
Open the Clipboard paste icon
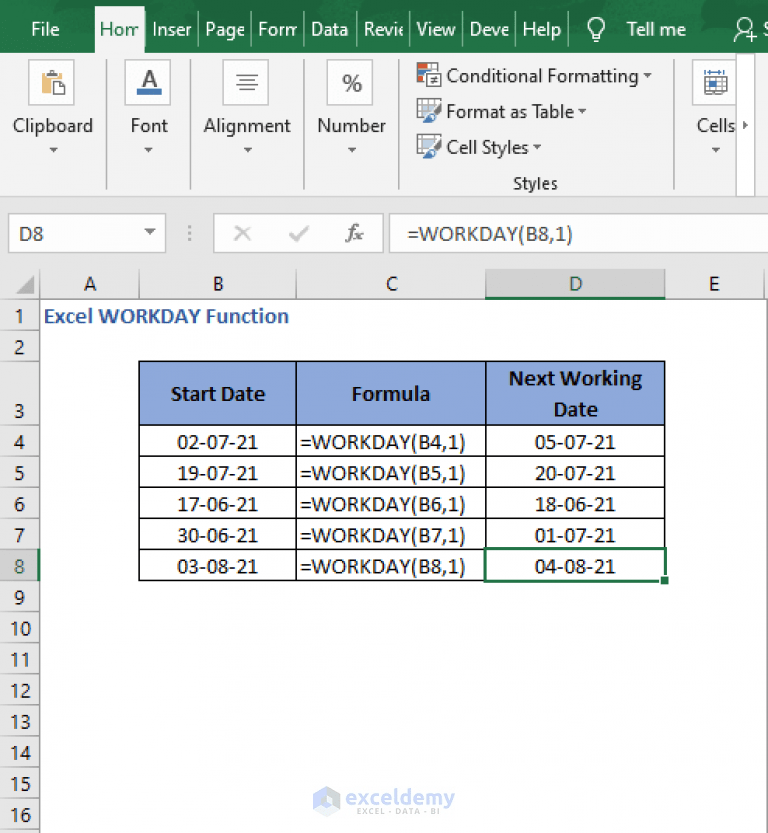(x=52, y=82)
